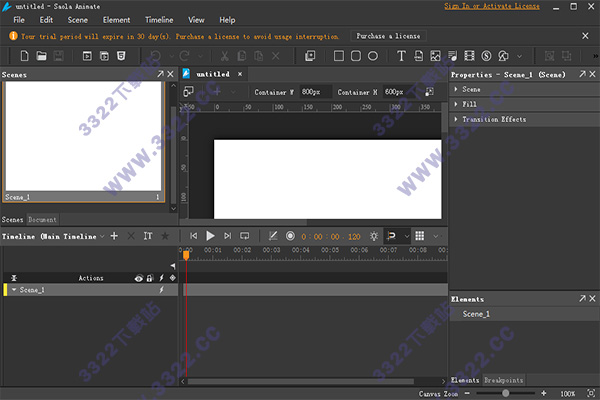600x400 pixels.
Task: Open the shapes library icon
Action: [x=503, y=56]
